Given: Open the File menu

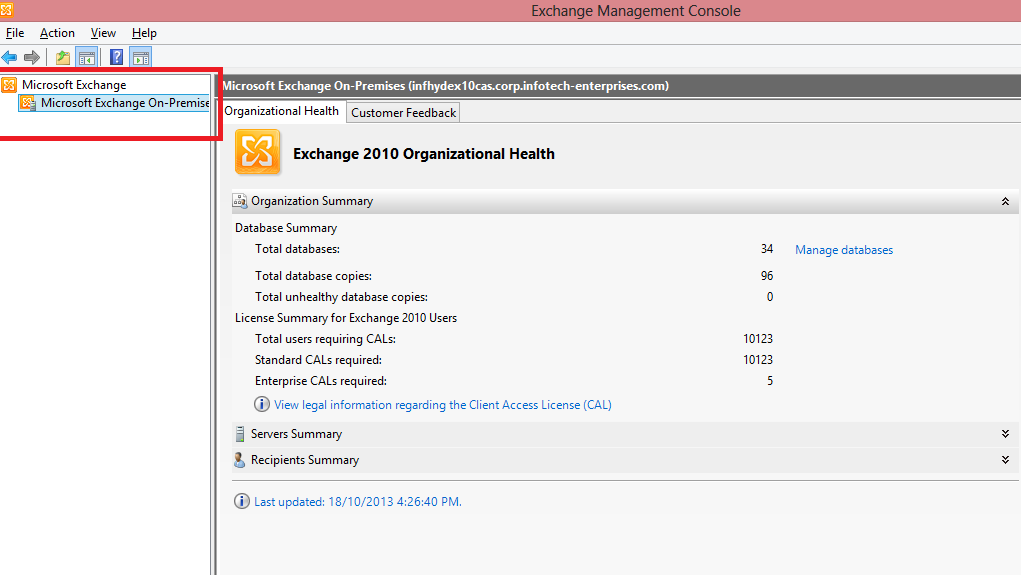Looking at the screenshot, I should (15, 33).
